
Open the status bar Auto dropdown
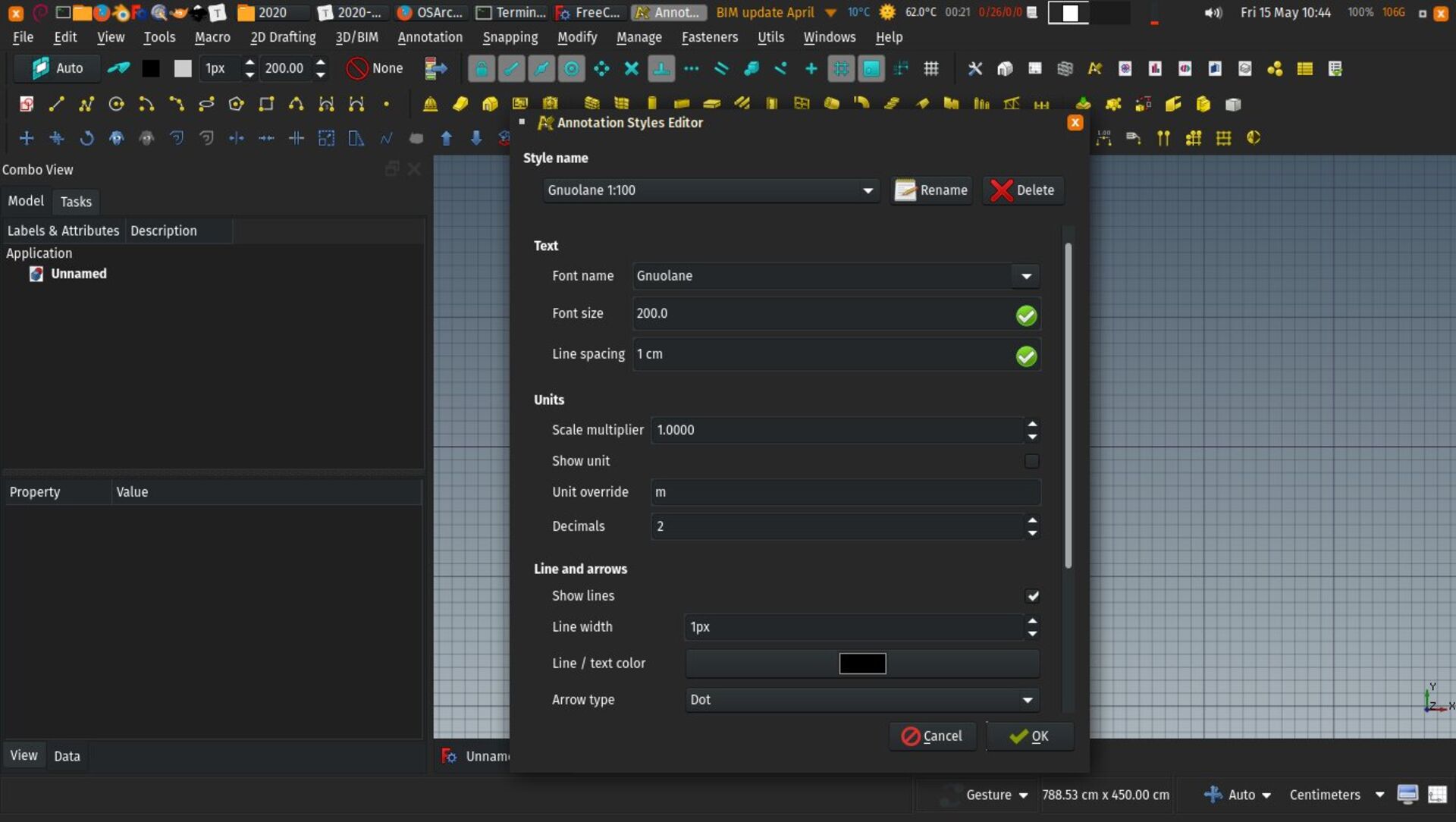click(1238, 795)
